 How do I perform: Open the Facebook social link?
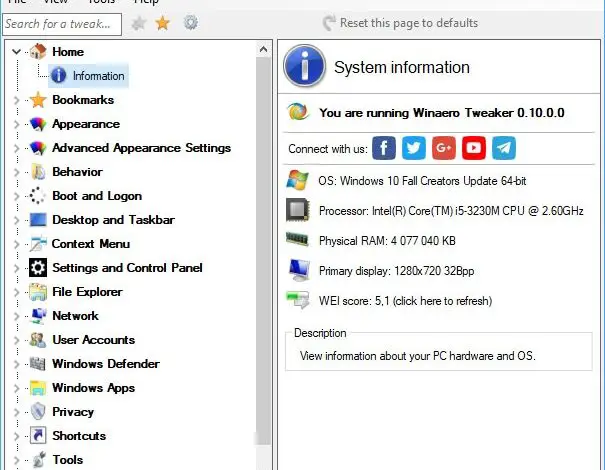384,148
